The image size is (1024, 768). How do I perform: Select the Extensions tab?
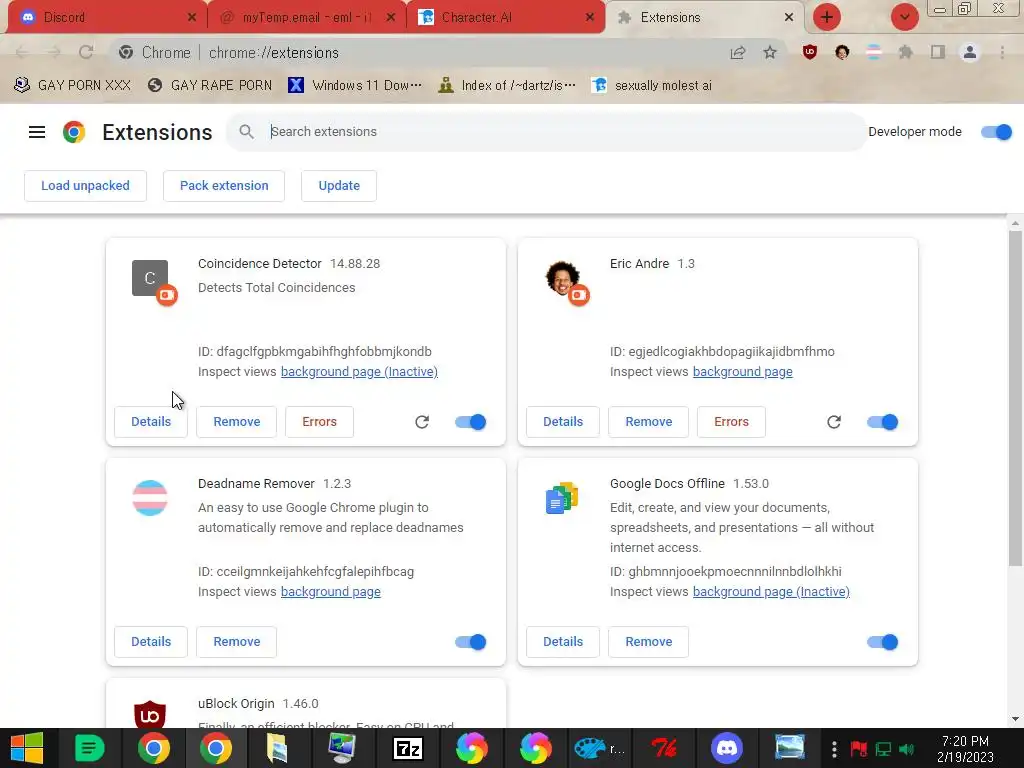pos(705,18)
